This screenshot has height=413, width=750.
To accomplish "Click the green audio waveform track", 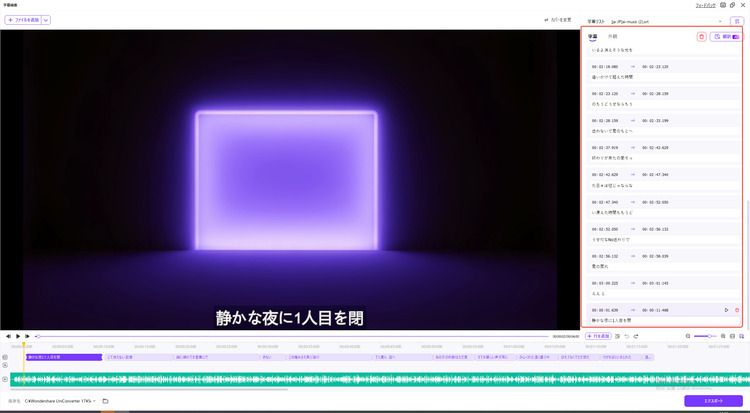I will tap(380, 380).
